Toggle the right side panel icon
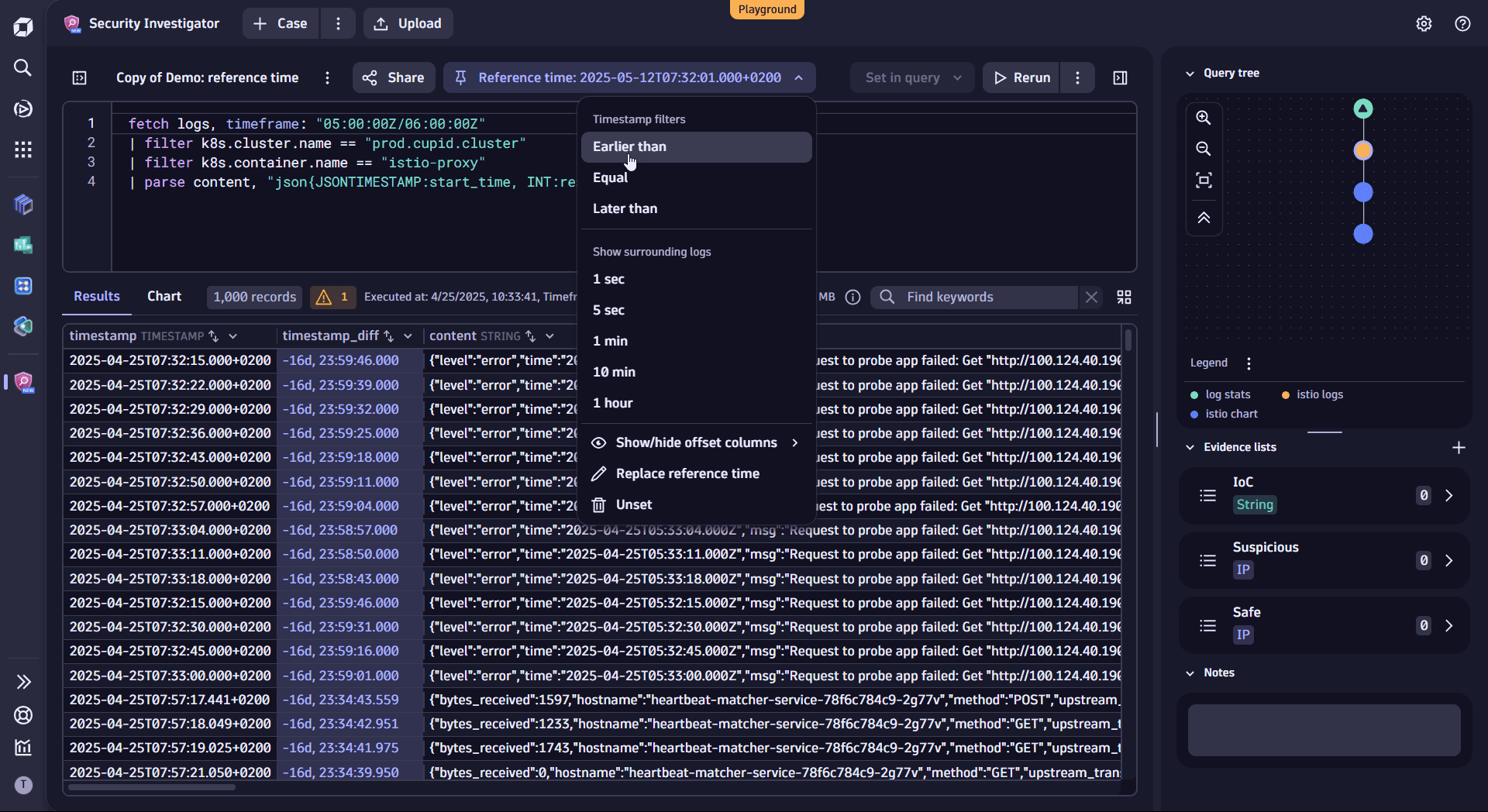This screenshot has width=1488, height=812. click(1120, 77)
